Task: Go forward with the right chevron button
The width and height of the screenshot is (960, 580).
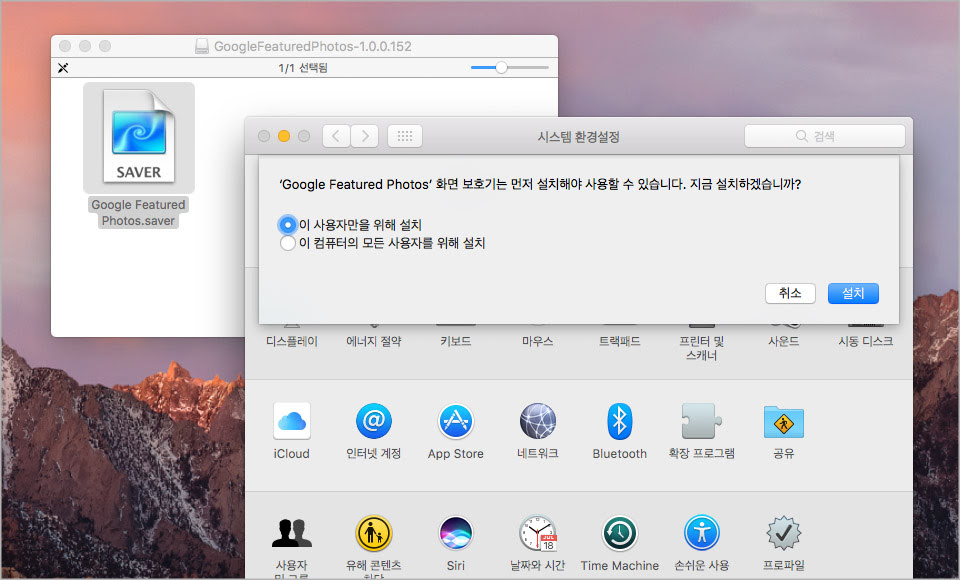Action: pyautogui.click(x=365, y=136)
